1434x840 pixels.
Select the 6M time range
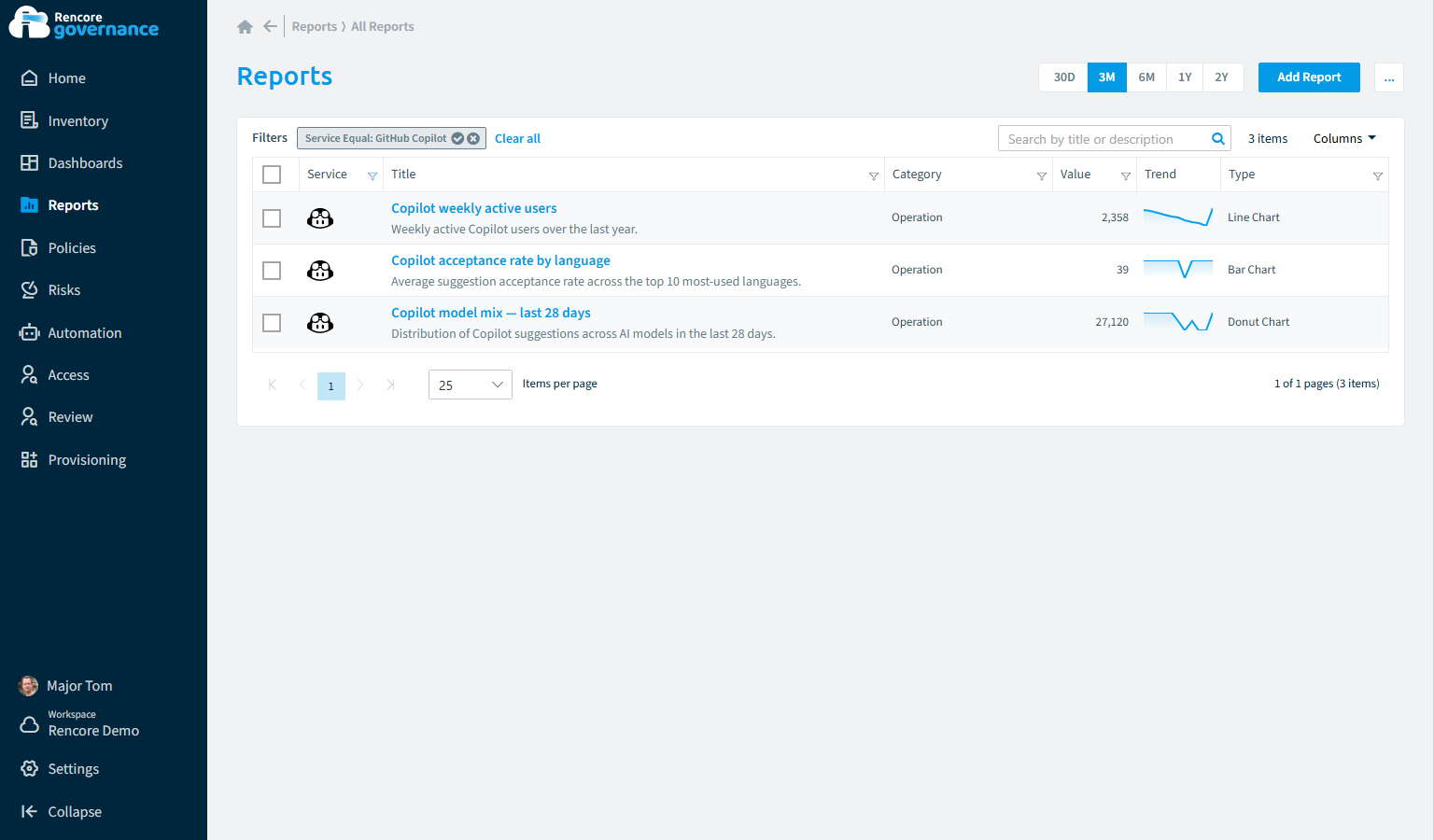pyautogui.click(x=1146, y=77)
